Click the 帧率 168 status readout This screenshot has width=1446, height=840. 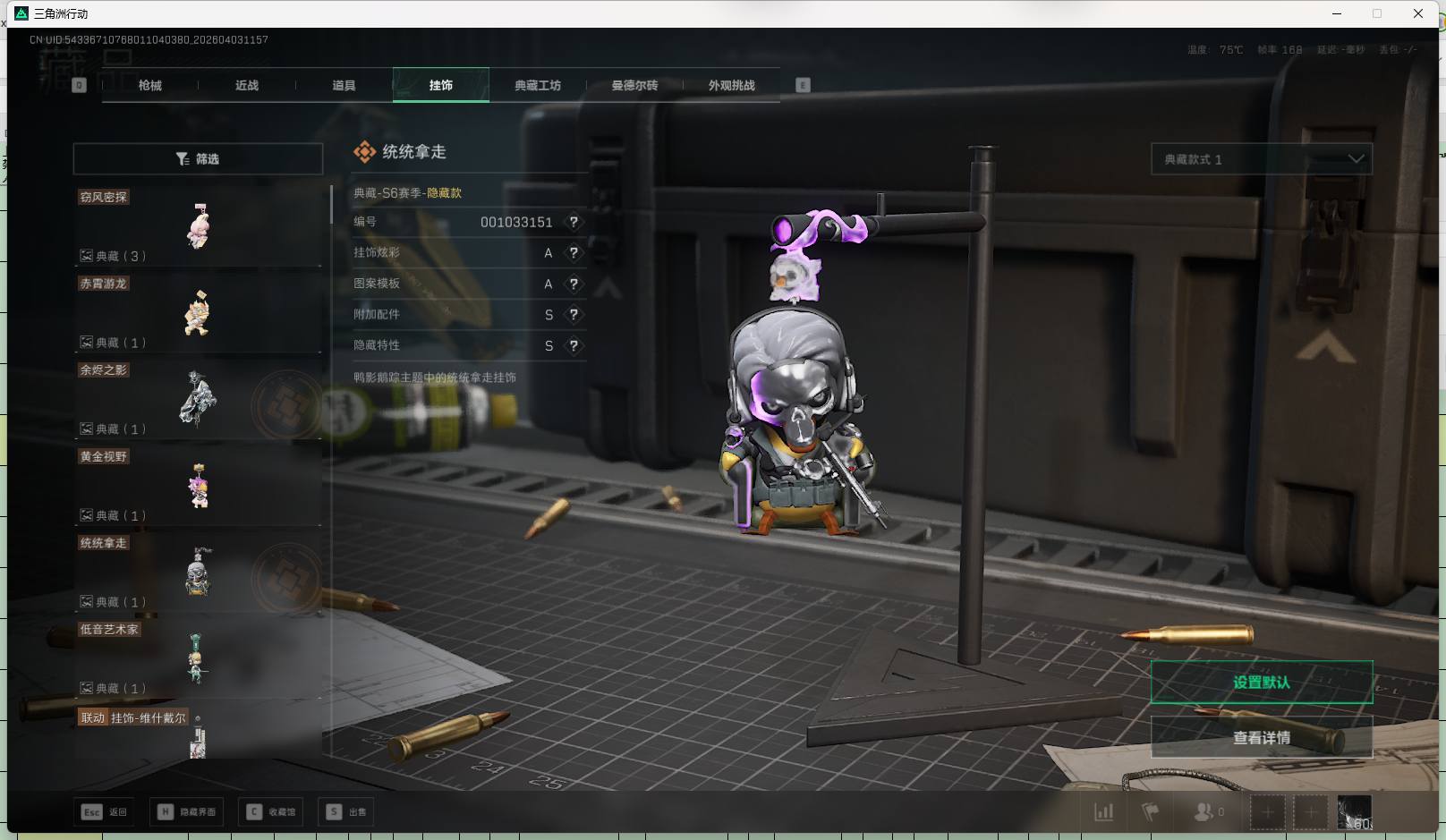[1280, 50]
